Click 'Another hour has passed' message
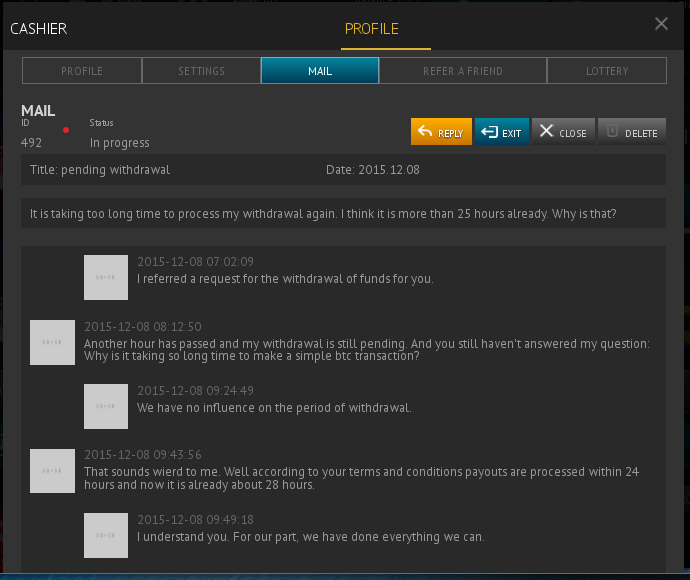The image size is (690, 580). click(x=367, y=350)
